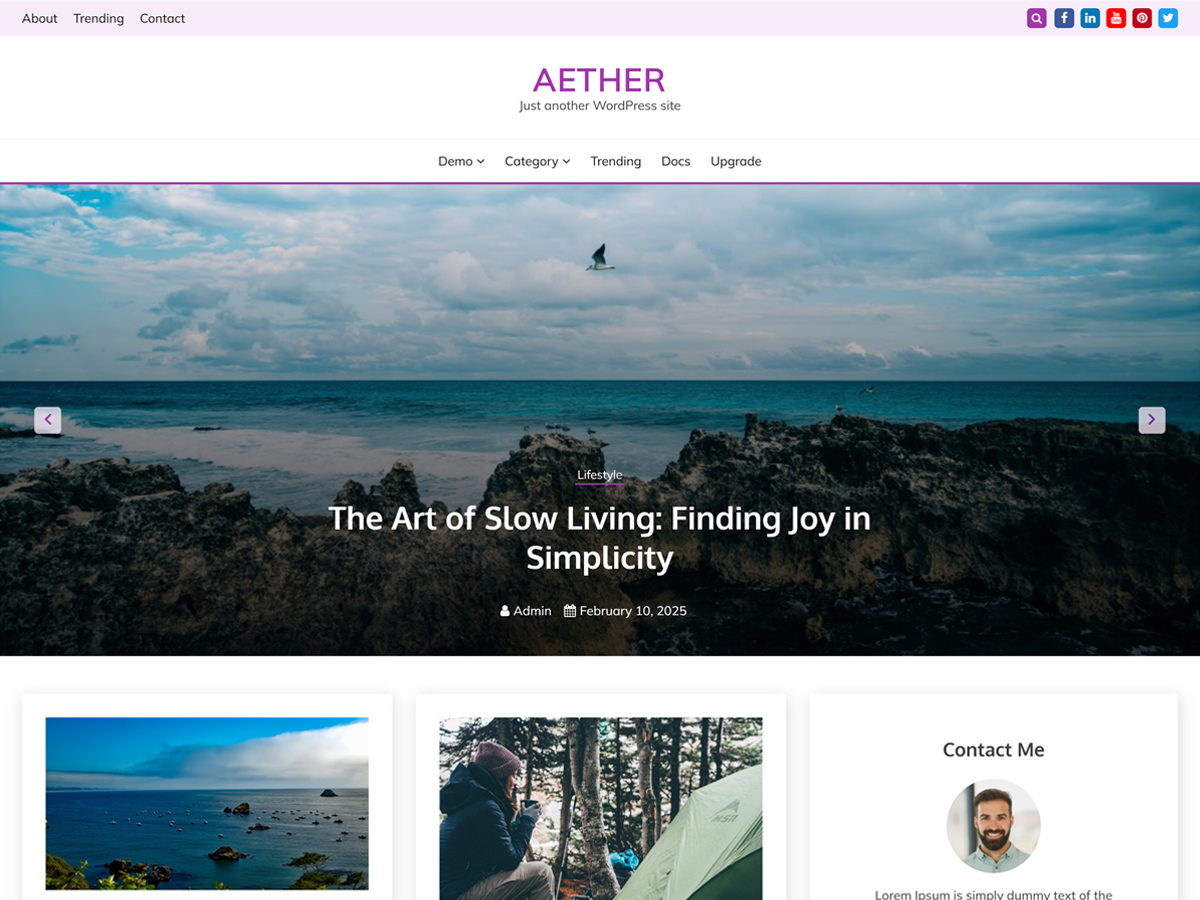Image resolution: width=1200 pixels, height=900 pixels.
Task: Open the Pinterest social icon
Action: 1142,18
